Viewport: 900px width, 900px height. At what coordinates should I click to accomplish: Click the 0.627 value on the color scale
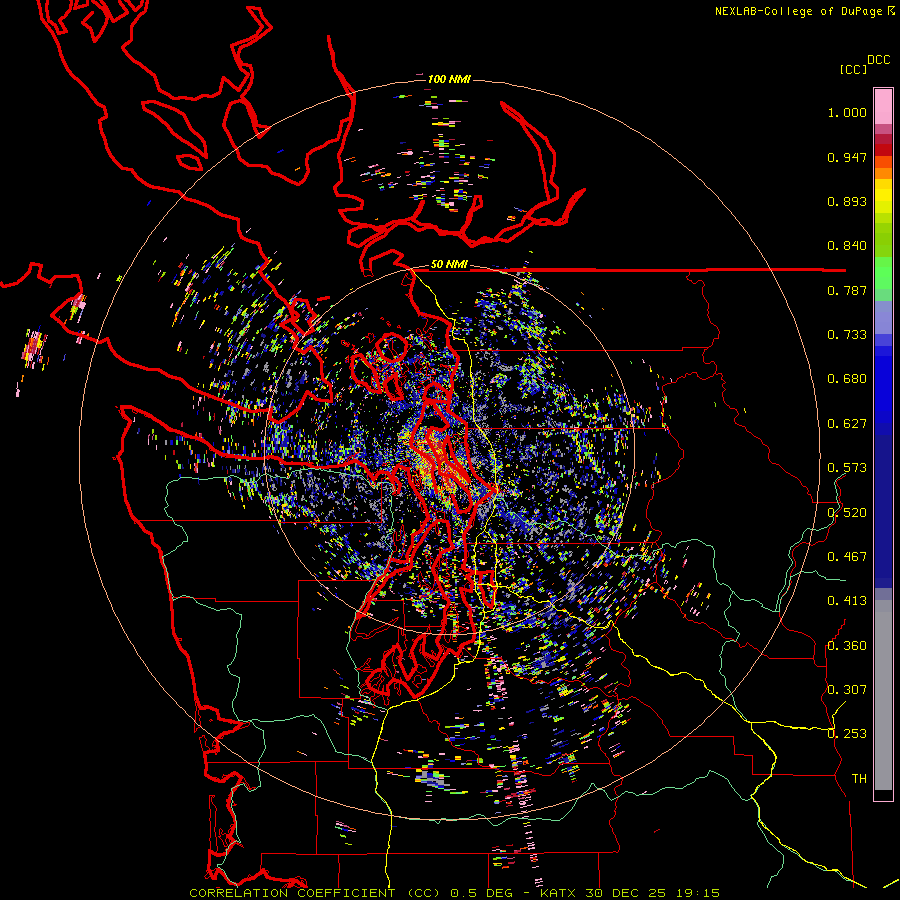coord(847,424)
